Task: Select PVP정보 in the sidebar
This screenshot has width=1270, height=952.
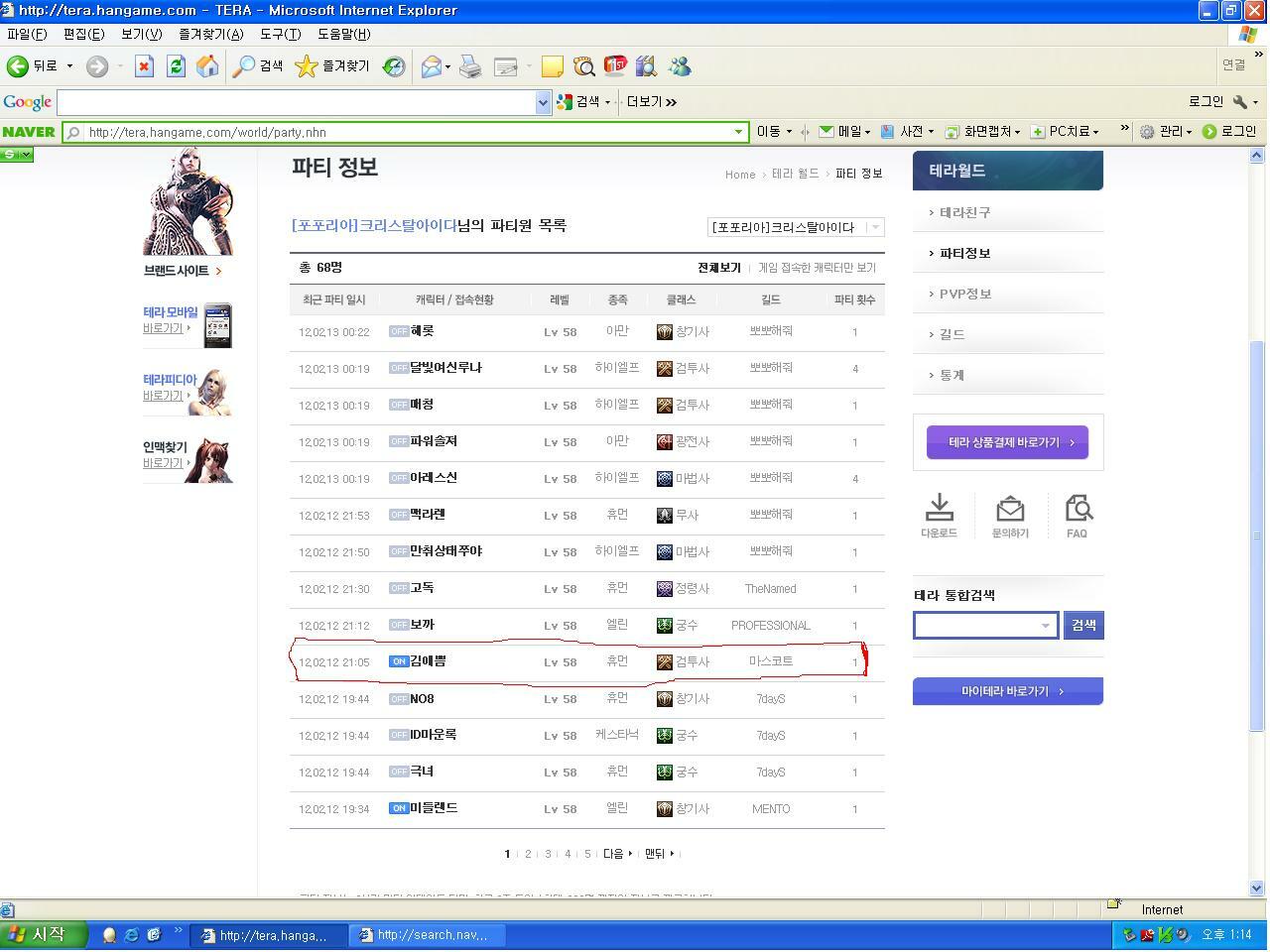Action: coord(965,295)
